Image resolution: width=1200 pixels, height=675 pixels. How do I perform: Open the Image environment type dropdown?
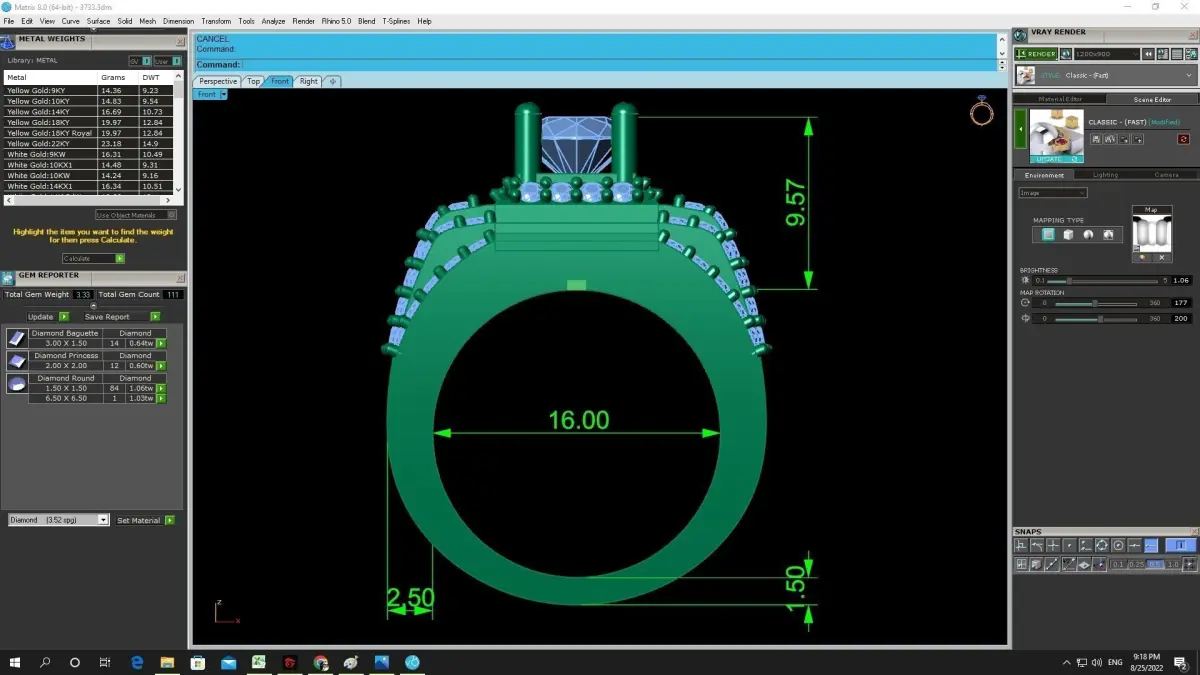click(x=1053, y=193)
